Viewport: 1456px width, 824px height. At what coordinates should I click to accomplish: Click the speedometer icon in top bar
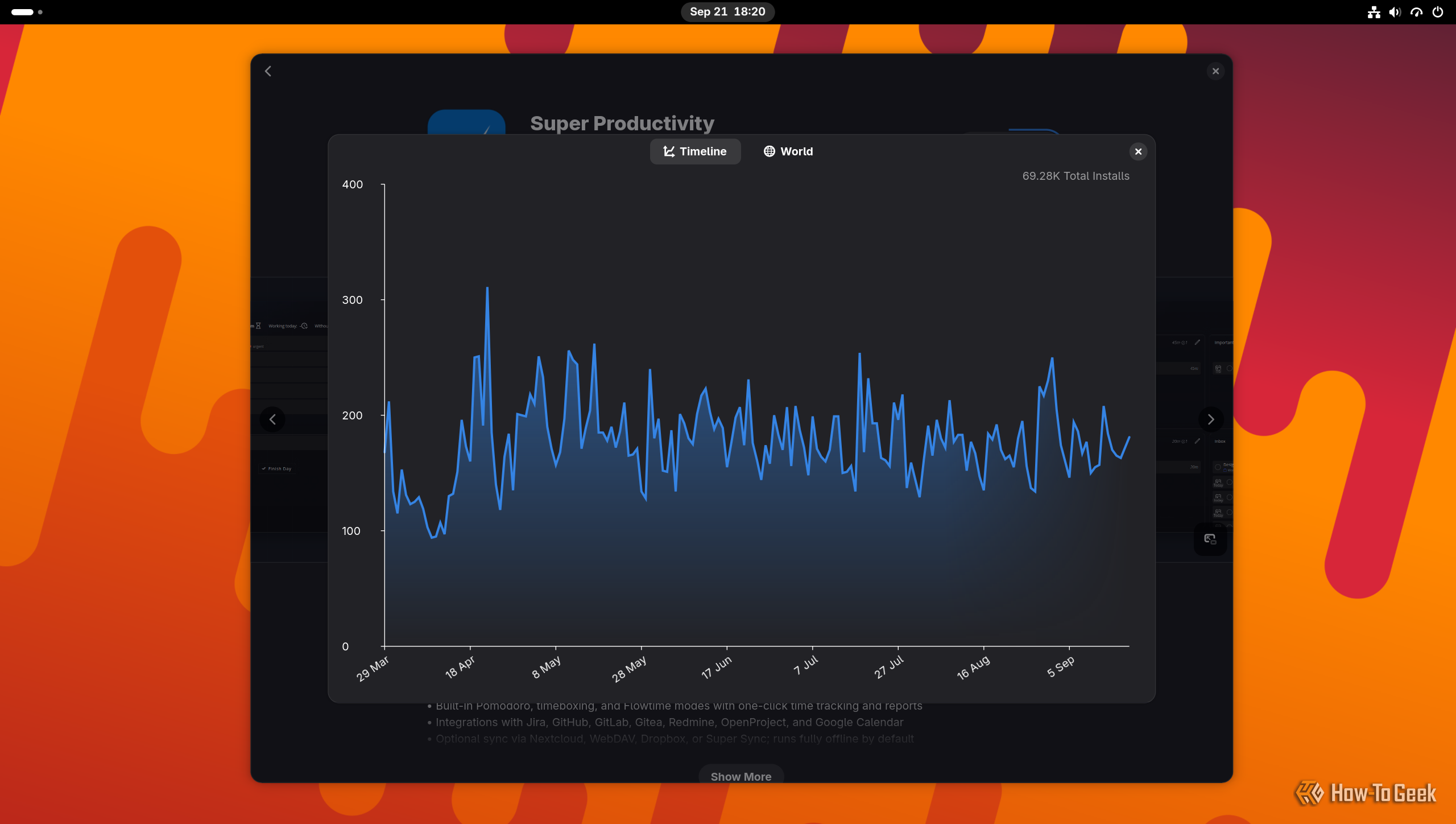coord(1416,12)
